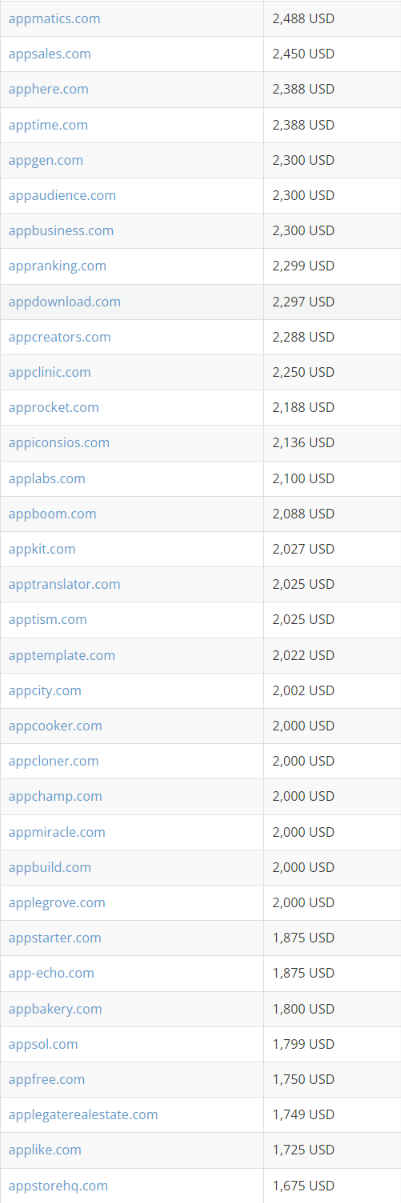
Task: Click applegaterealestate.com domain link
Action: (x=83, y=1115)
